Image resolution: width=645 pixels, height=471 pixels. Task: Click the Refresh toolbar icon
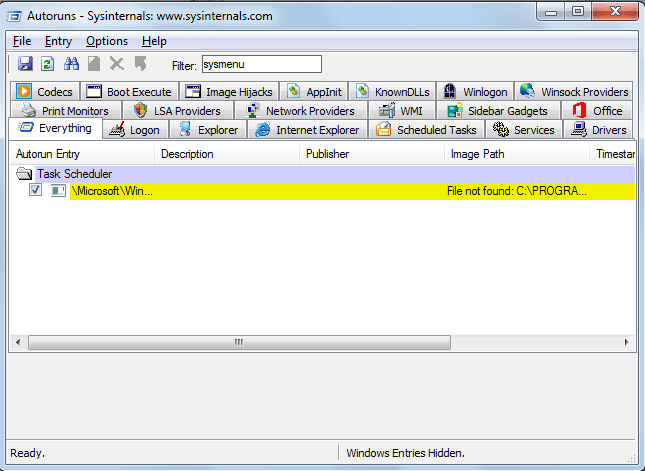tap(47, 64)
